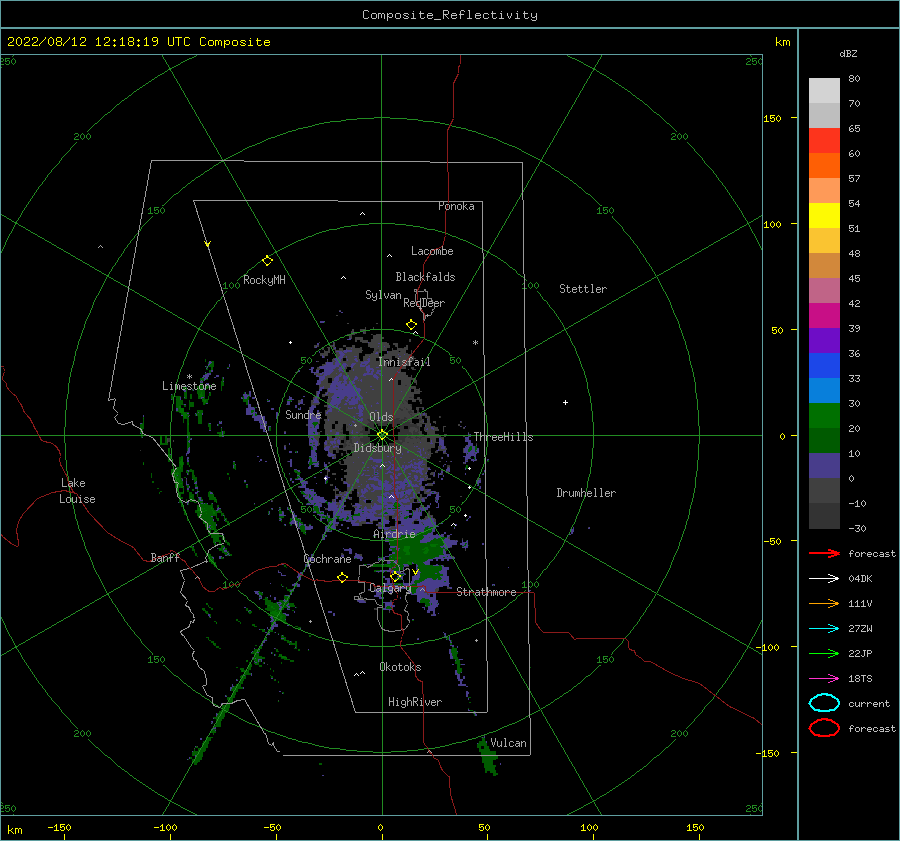Click the Drumheller town label

click(586, 493)
